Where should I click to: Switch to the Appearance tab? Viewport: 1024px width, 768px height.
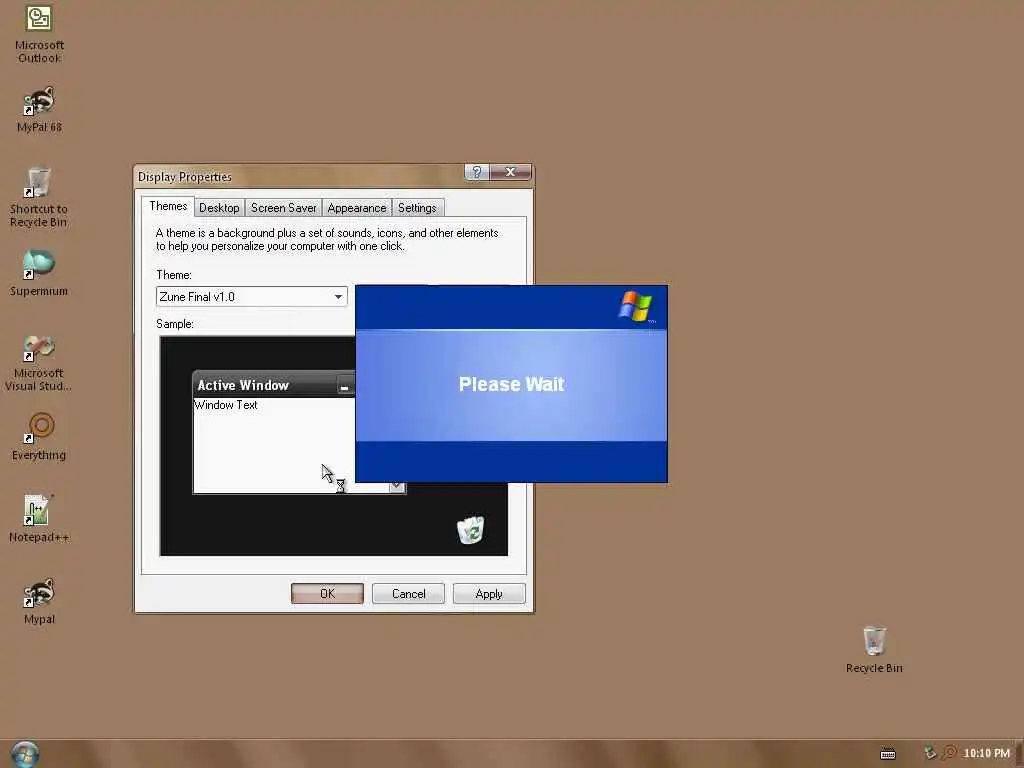pos(357,208)
